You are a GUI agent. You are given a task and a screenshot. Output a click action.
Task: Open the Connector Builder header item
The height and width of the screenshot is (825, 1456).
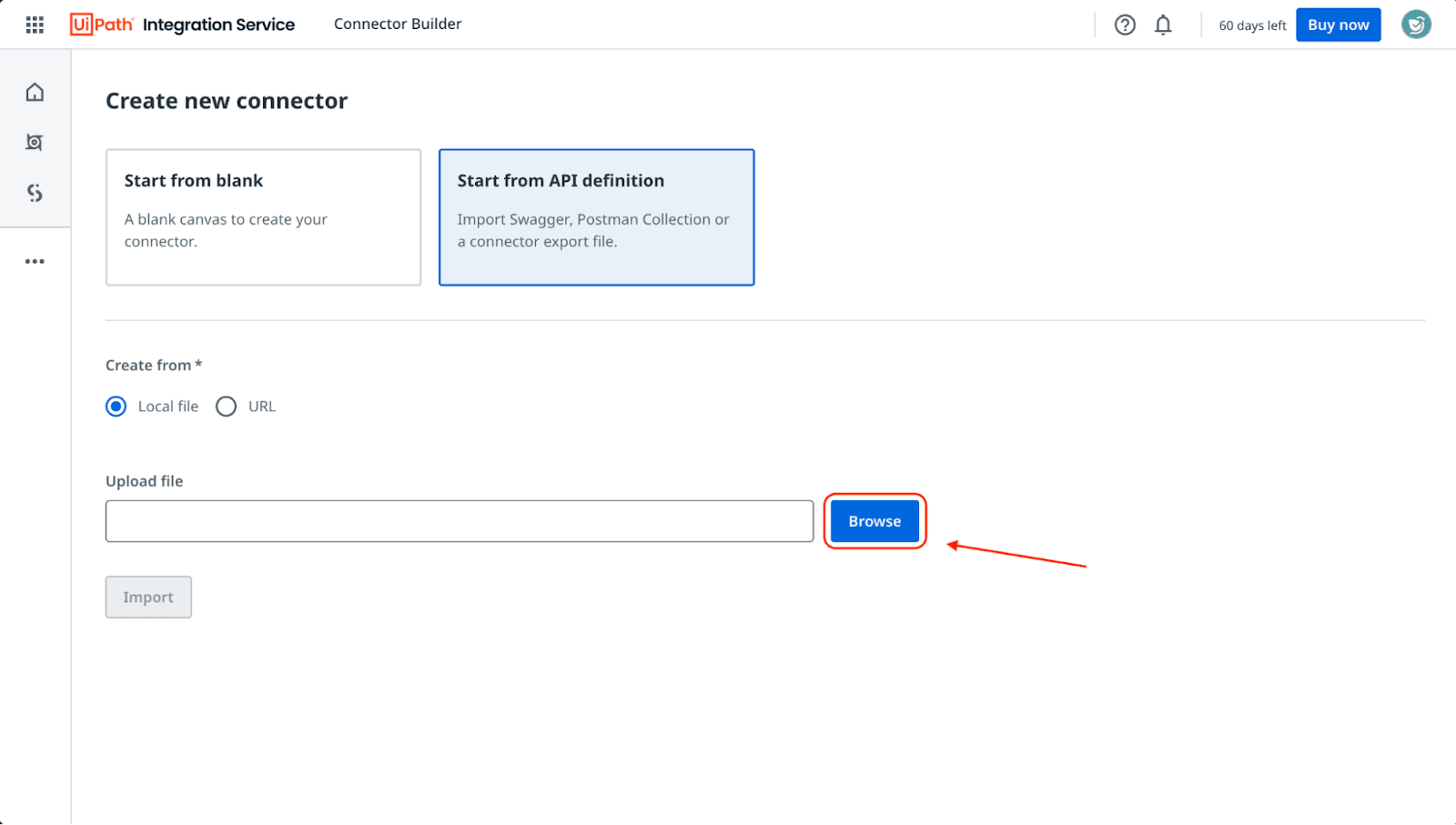[398, 25]
